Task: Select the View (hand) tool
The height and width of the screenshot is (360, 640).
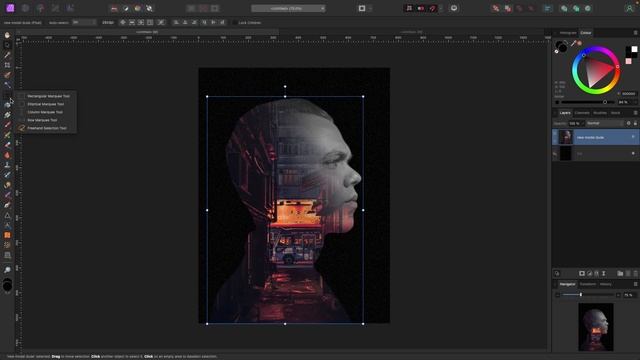Action: coord(7,35)
